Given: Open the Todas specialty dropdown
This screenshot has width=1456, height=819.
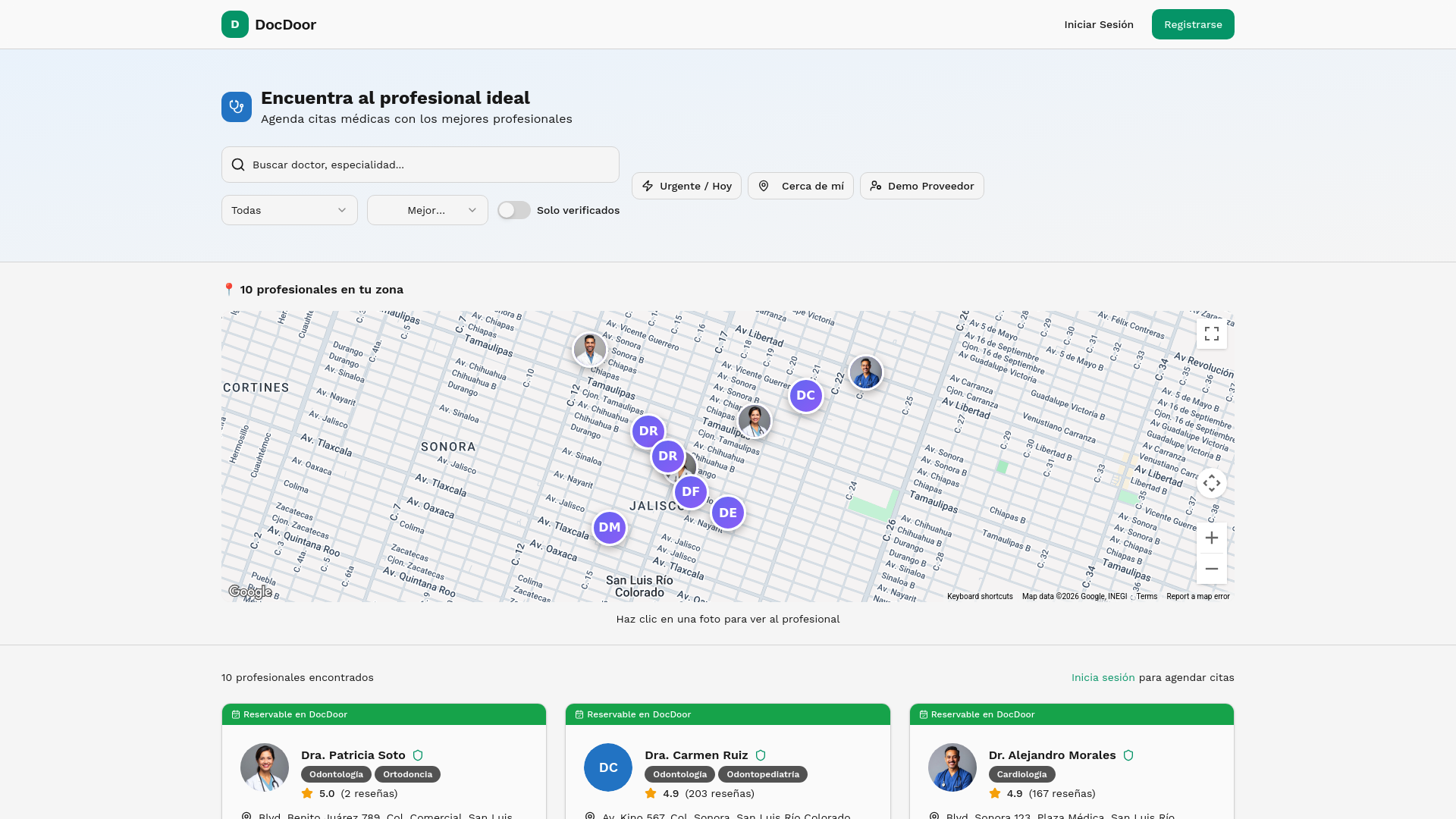Looking at the screenshot, I should (290, 210).
